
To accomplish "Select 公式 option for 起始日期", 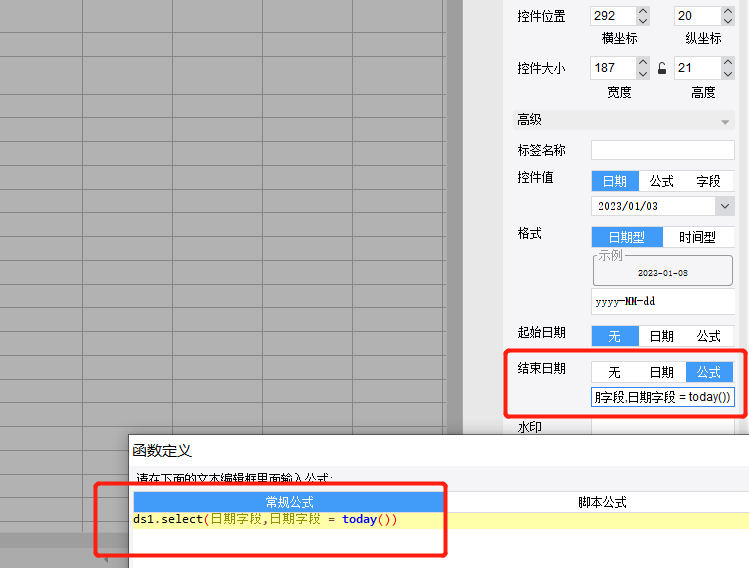I will tap(708, 336).
